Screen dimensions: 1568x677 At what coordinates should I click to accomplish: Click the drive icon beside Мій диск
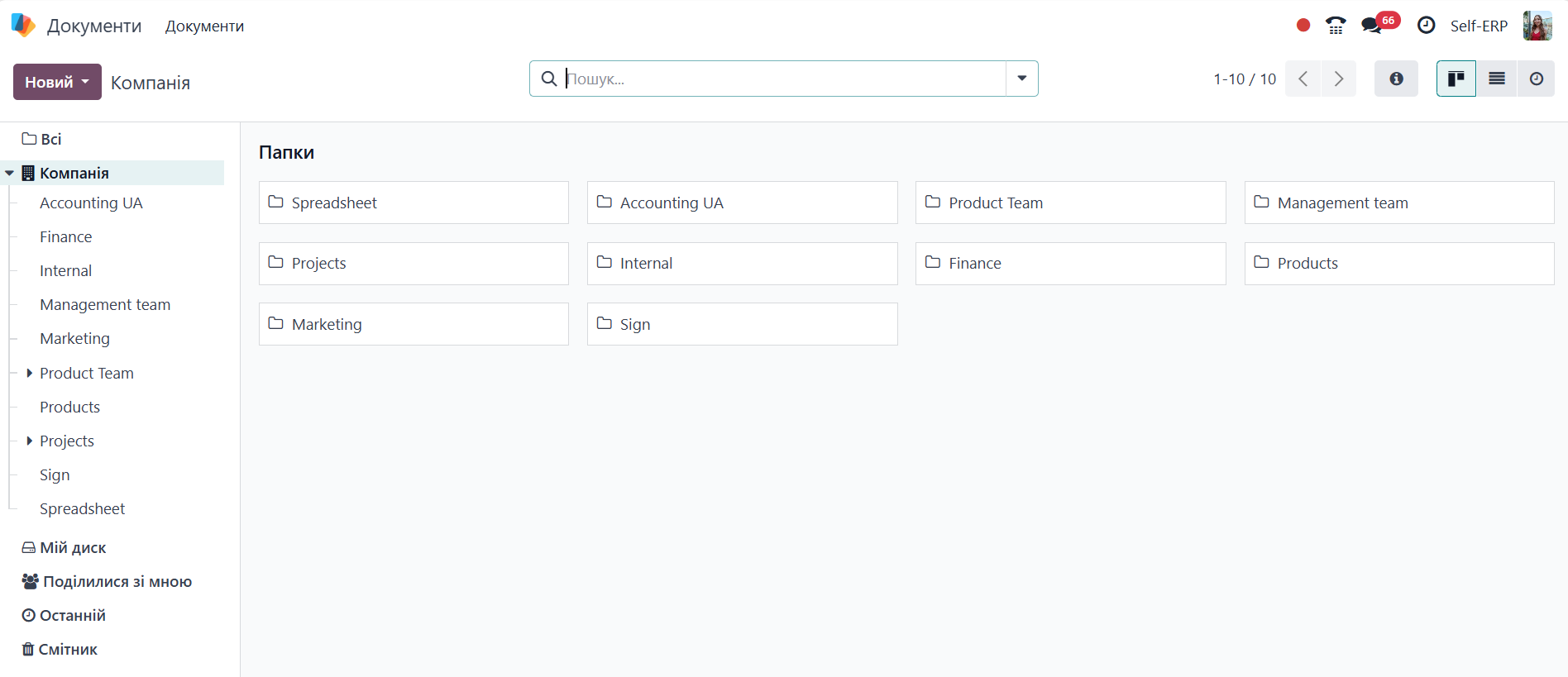29,547
